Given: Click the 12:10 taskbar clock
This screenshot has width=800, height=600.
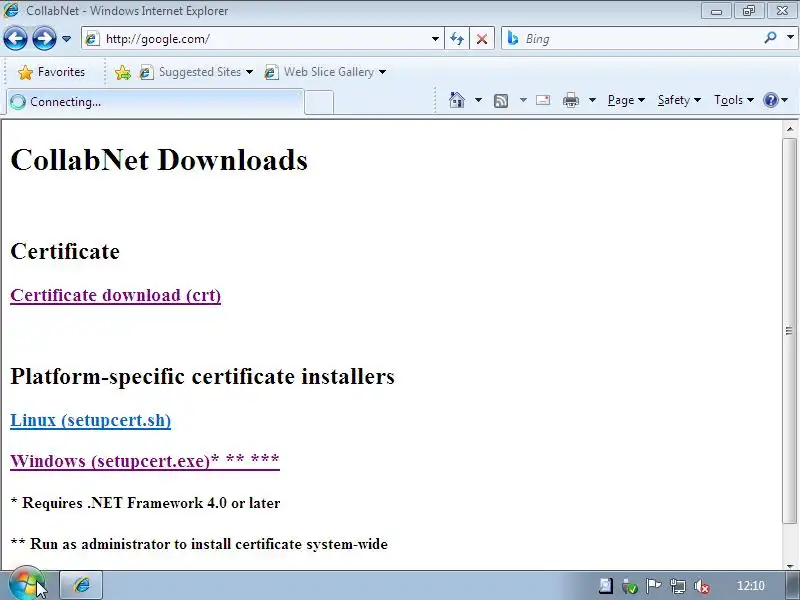Looking at the screenshot, I should (751, 586).
